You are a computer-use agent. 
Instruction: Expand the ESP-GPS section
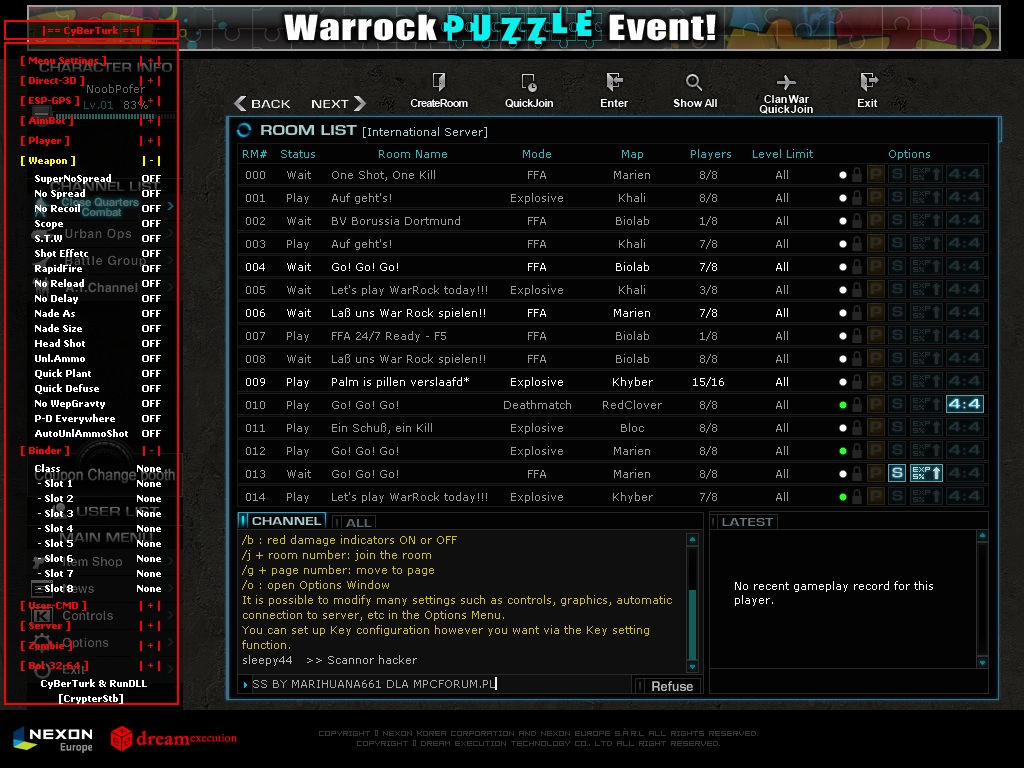pos(150,101)
